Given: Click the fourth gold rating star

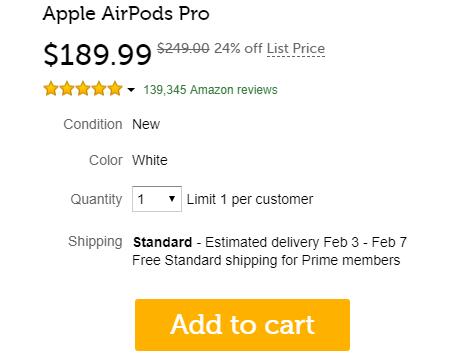Looking at the screenshot, I should (x=99, y=89).
